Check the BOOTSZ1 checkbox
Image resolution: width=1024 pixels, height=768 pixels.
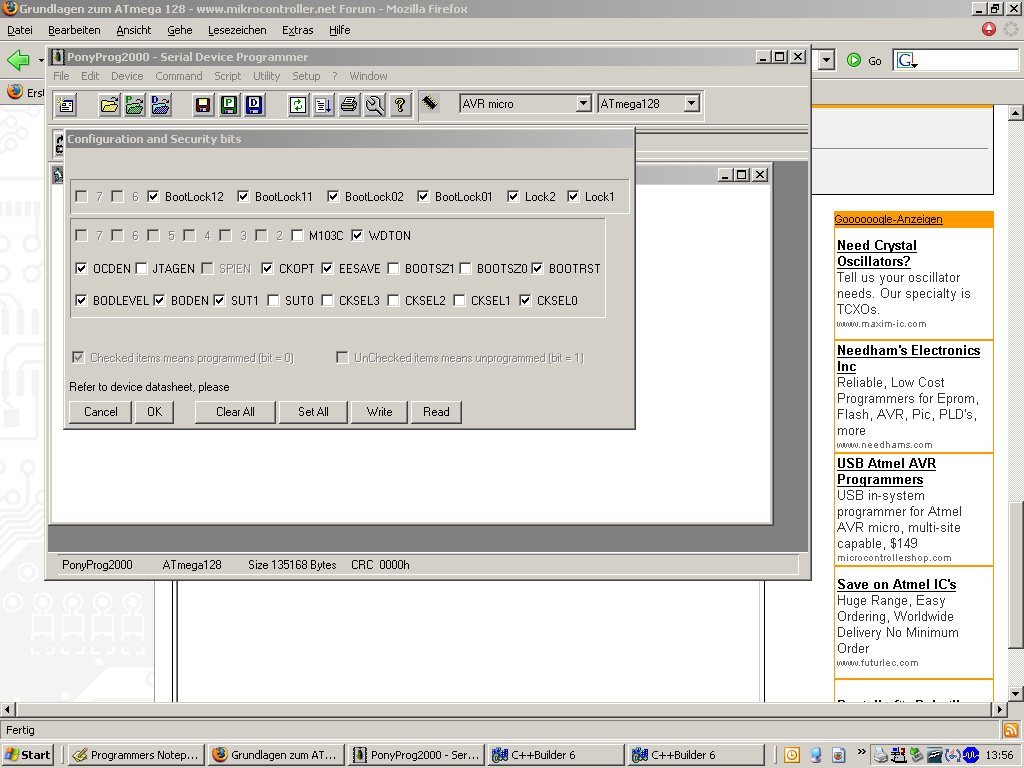click(x=393, y=268)
